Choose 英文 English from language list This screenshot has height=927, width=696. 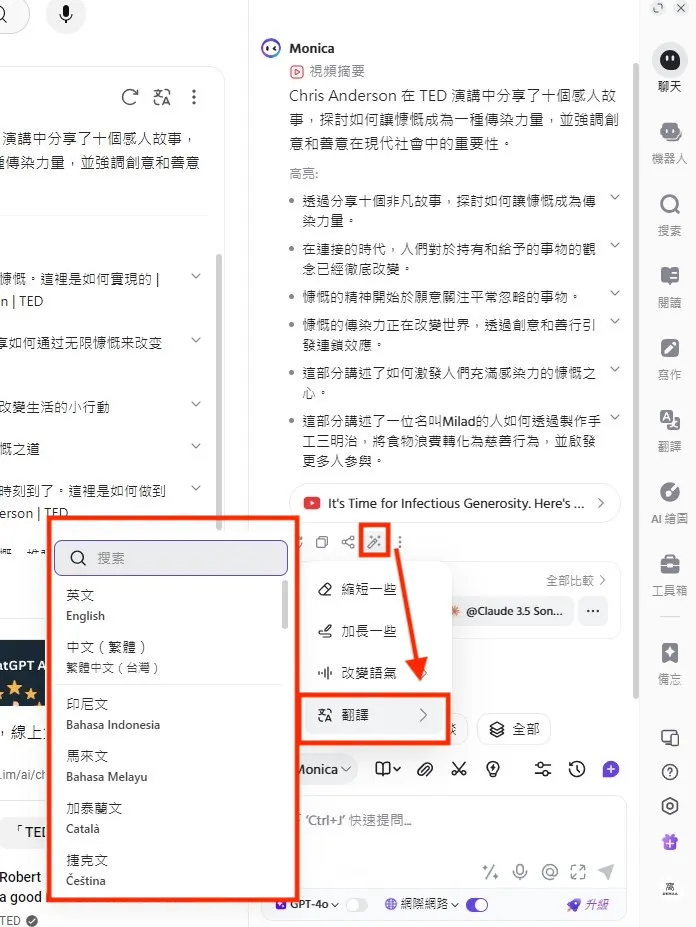169,605
